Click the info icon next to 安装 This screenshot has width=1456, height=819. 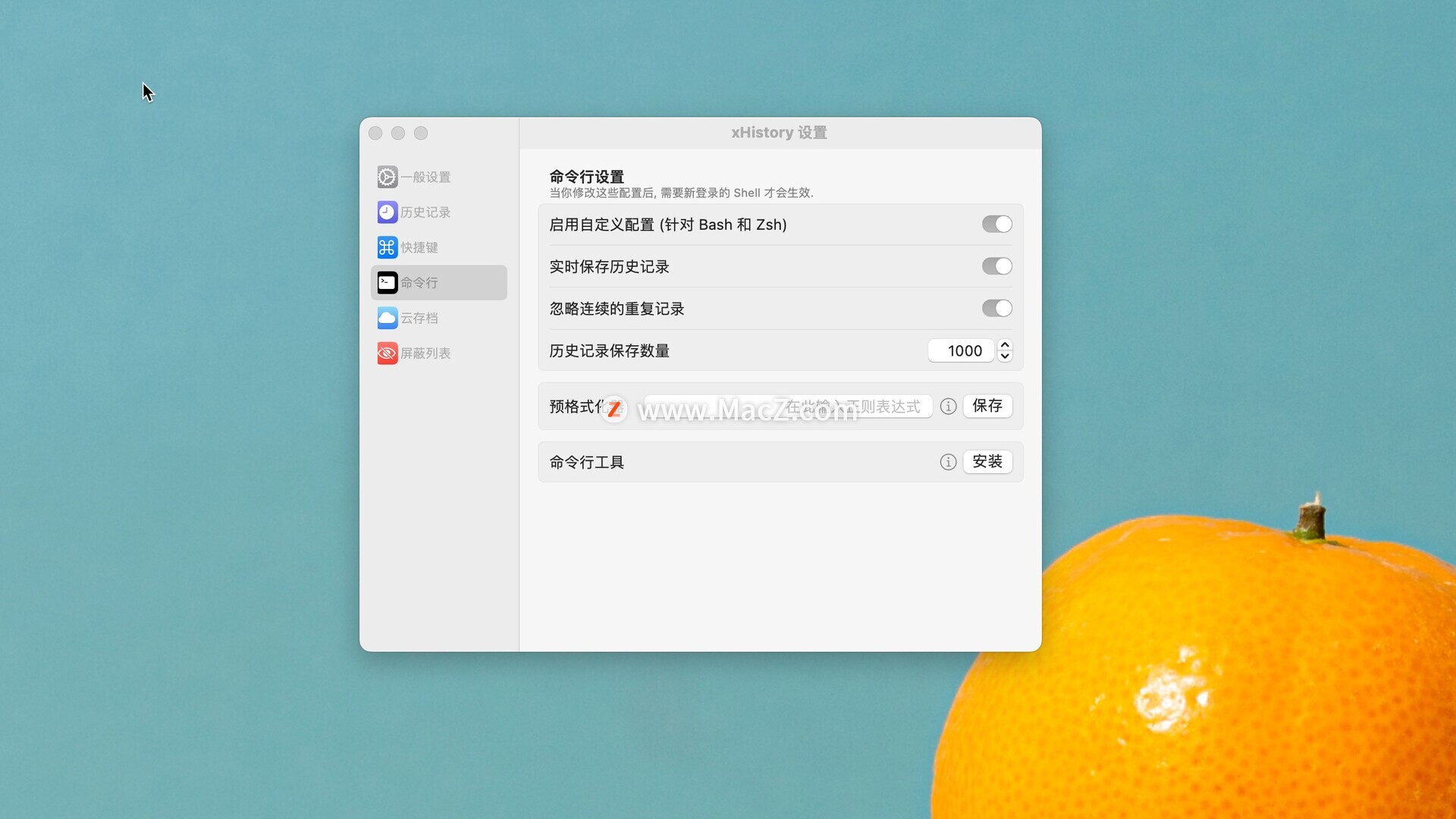pyautogui.click(x=948, y=462)
